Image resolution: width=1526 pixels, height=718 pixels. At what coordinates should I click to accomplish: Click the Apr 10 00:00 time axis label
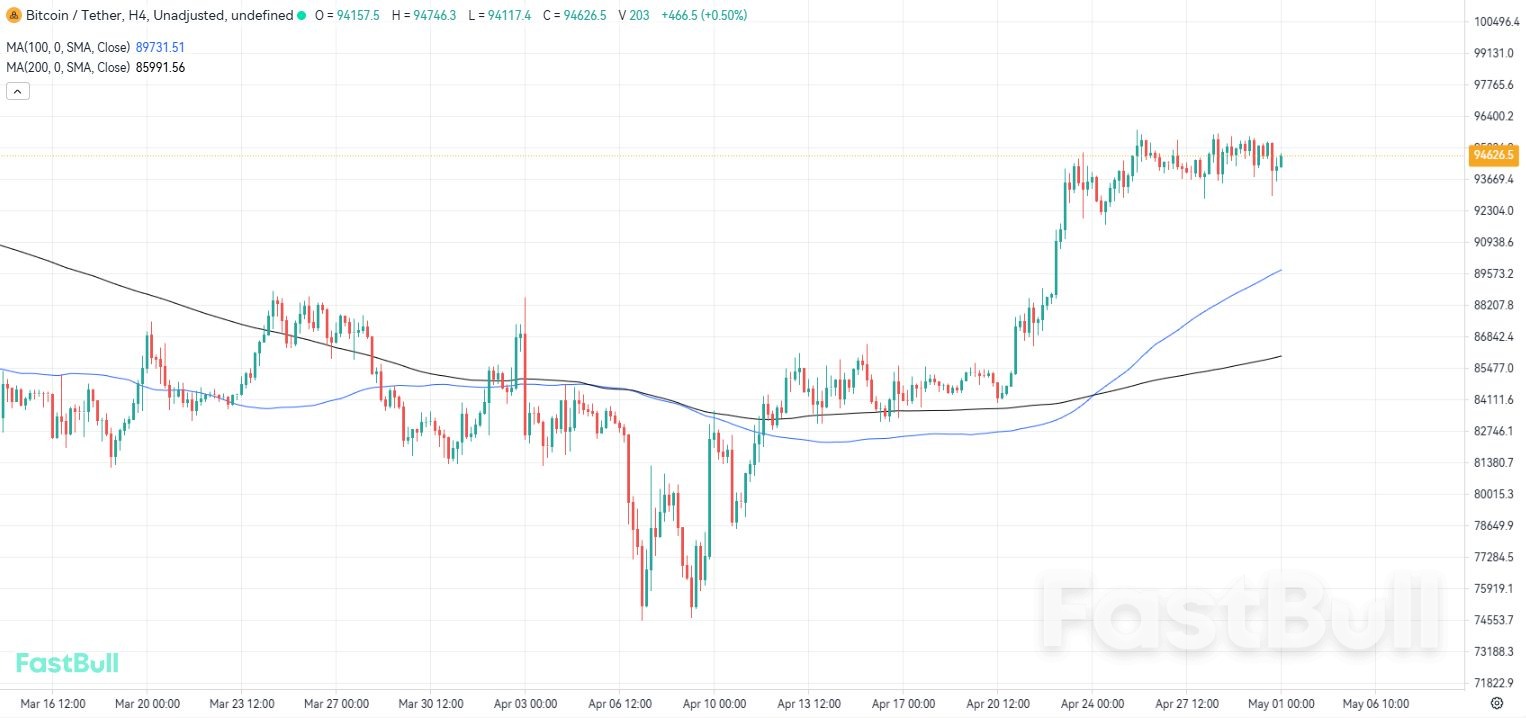pyautogui.click(x=714, y=704)
